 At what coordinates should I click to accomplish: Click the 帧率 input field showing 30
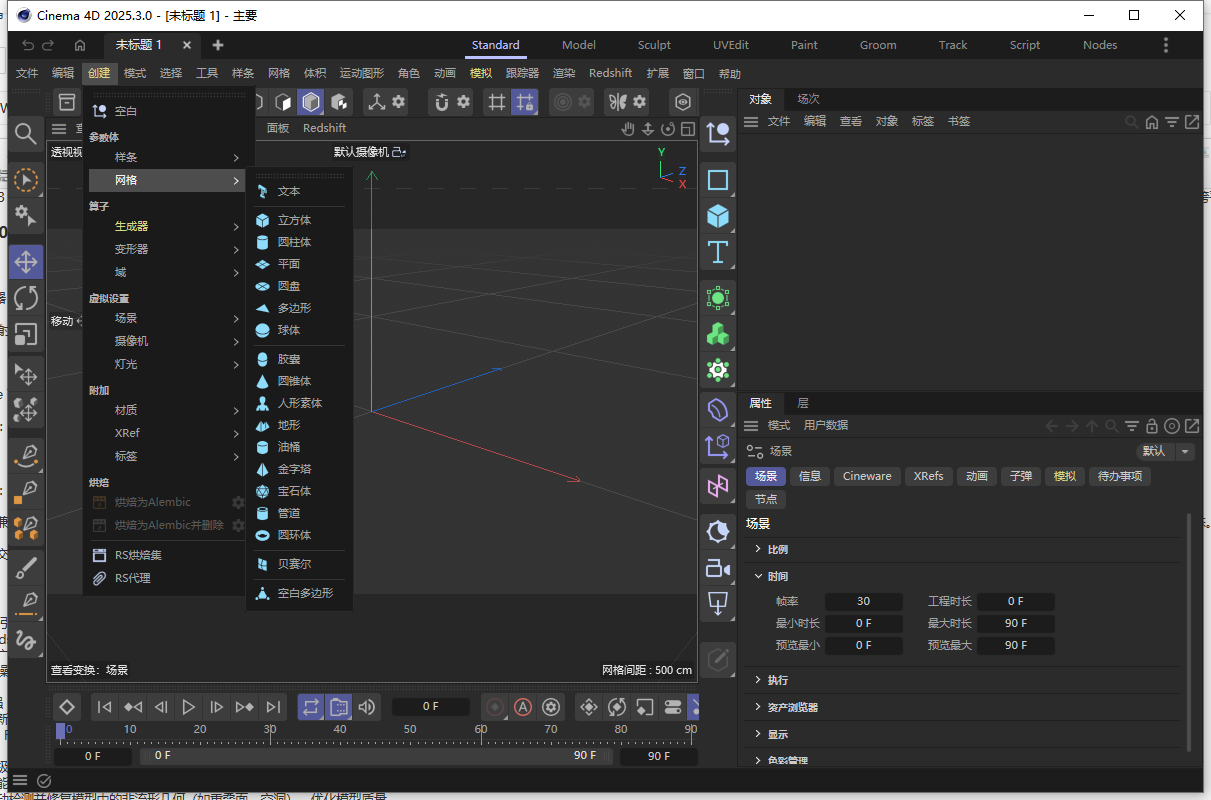click(x=863, y=601)
